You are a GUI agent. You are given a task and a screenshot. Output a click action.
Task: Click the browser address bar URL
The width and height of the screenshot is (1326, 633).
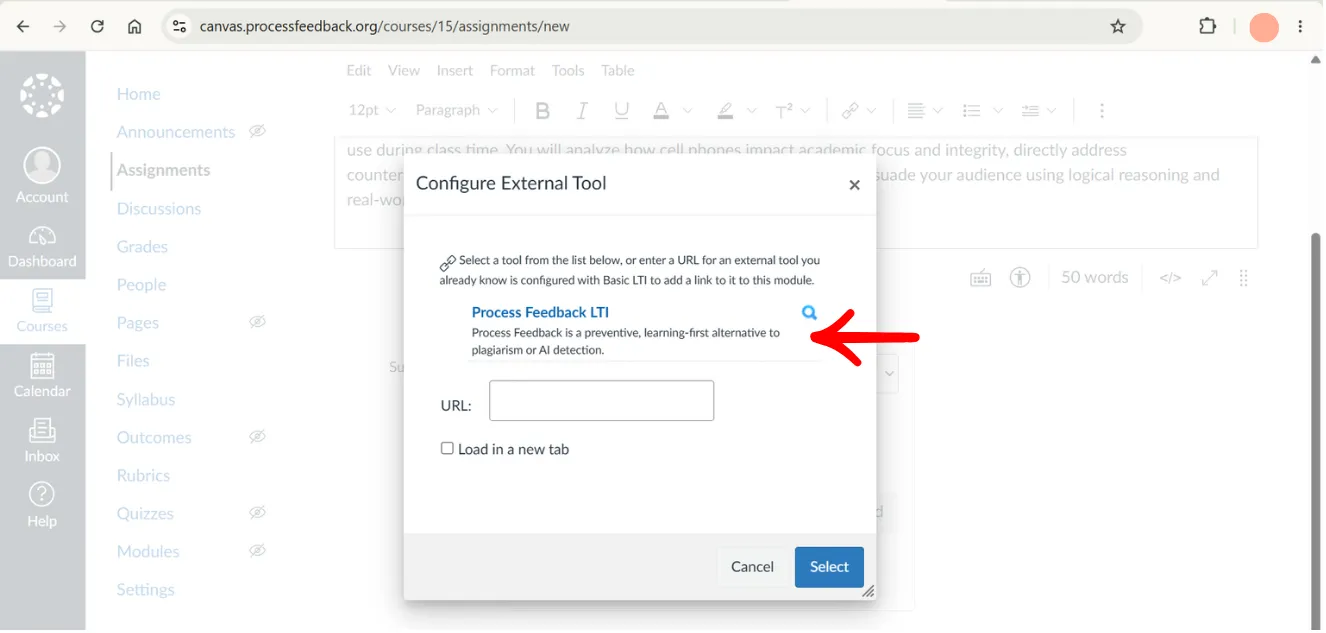tap(384, 27)
